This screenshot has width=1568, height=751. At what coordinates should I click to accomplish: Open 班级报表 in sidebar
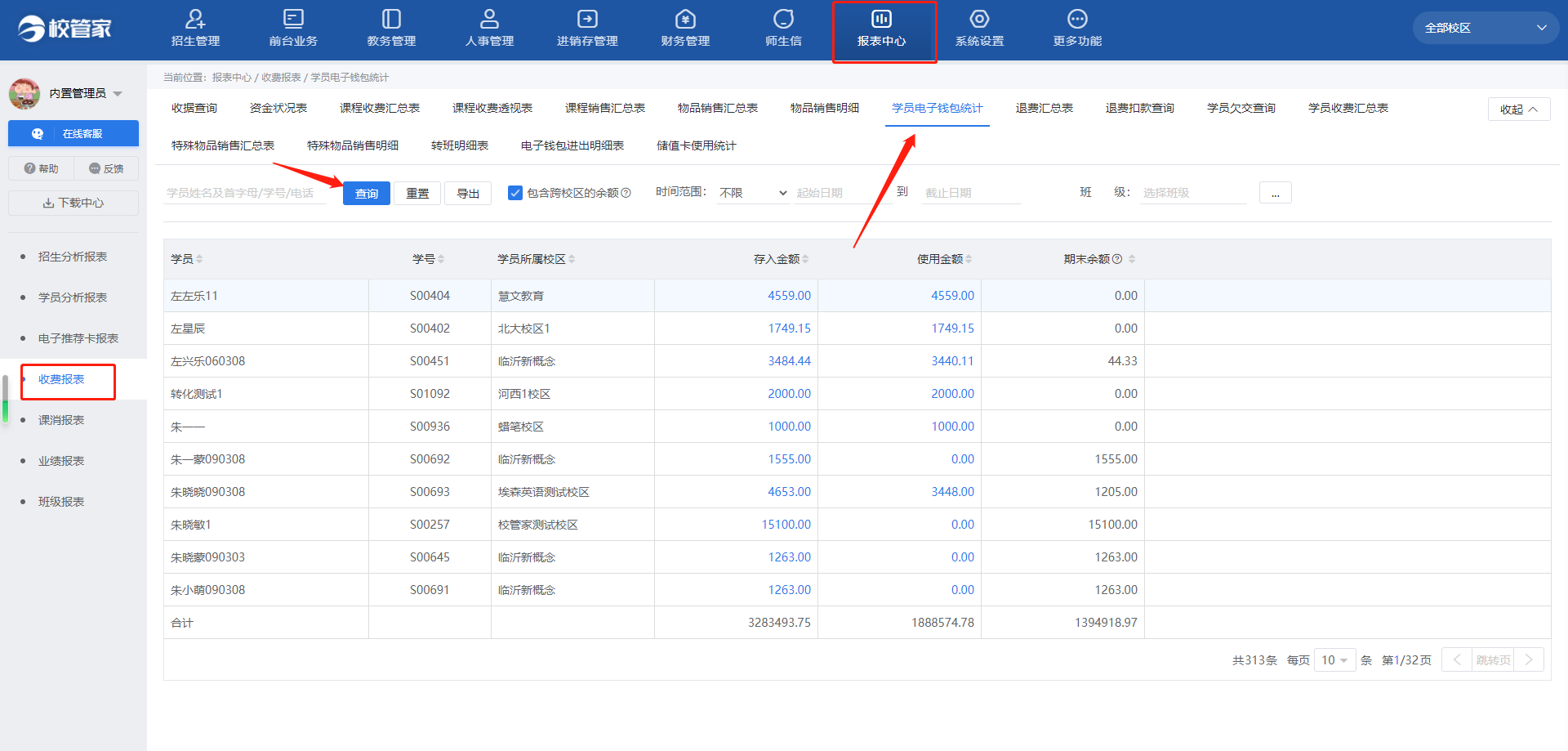click(x=61, y=502)
